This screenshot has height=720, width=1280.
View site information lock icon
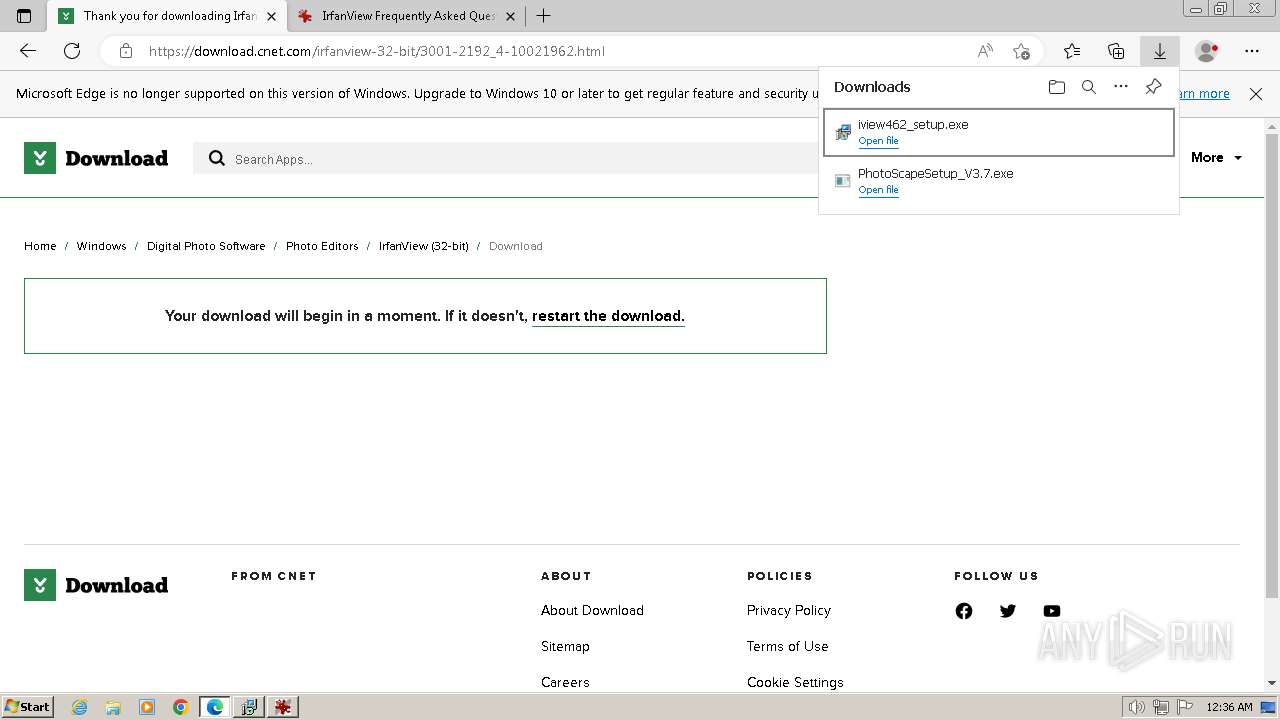tap(125, 51)
